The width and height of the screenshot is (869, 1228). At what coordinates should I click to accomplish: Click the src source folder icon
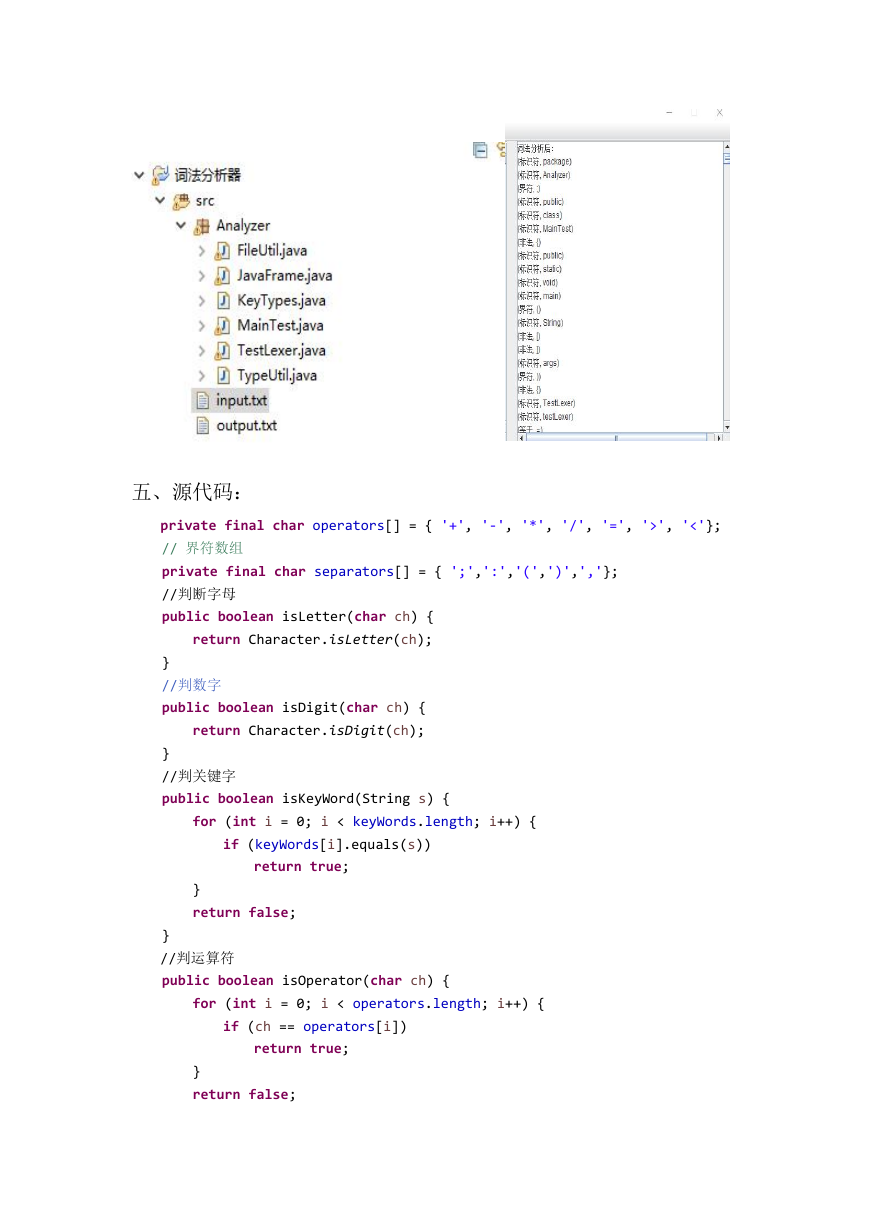pos(182,201)
